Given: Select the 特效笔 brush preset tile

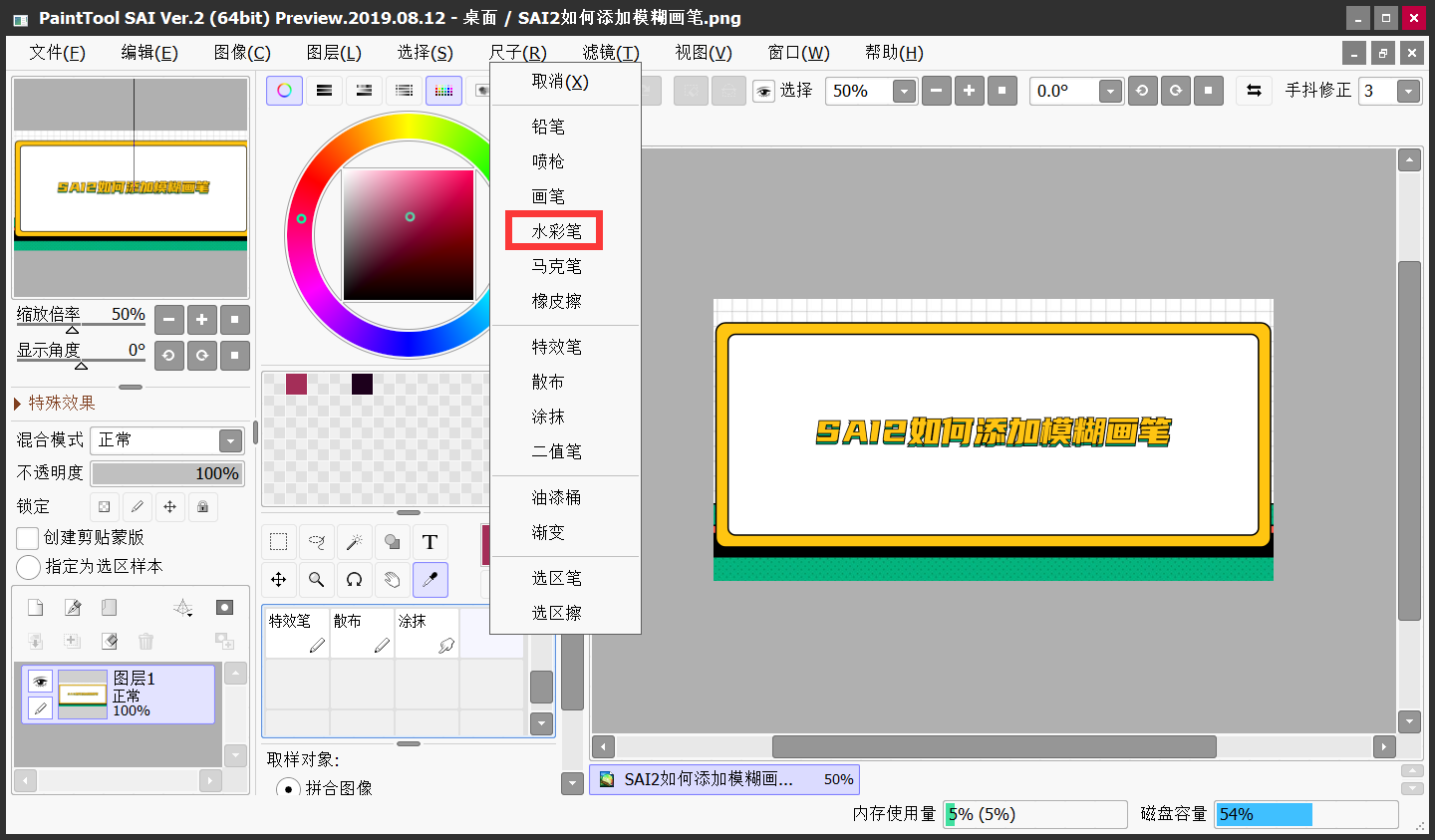Looking at the screenshot, I should coord(297,634).
